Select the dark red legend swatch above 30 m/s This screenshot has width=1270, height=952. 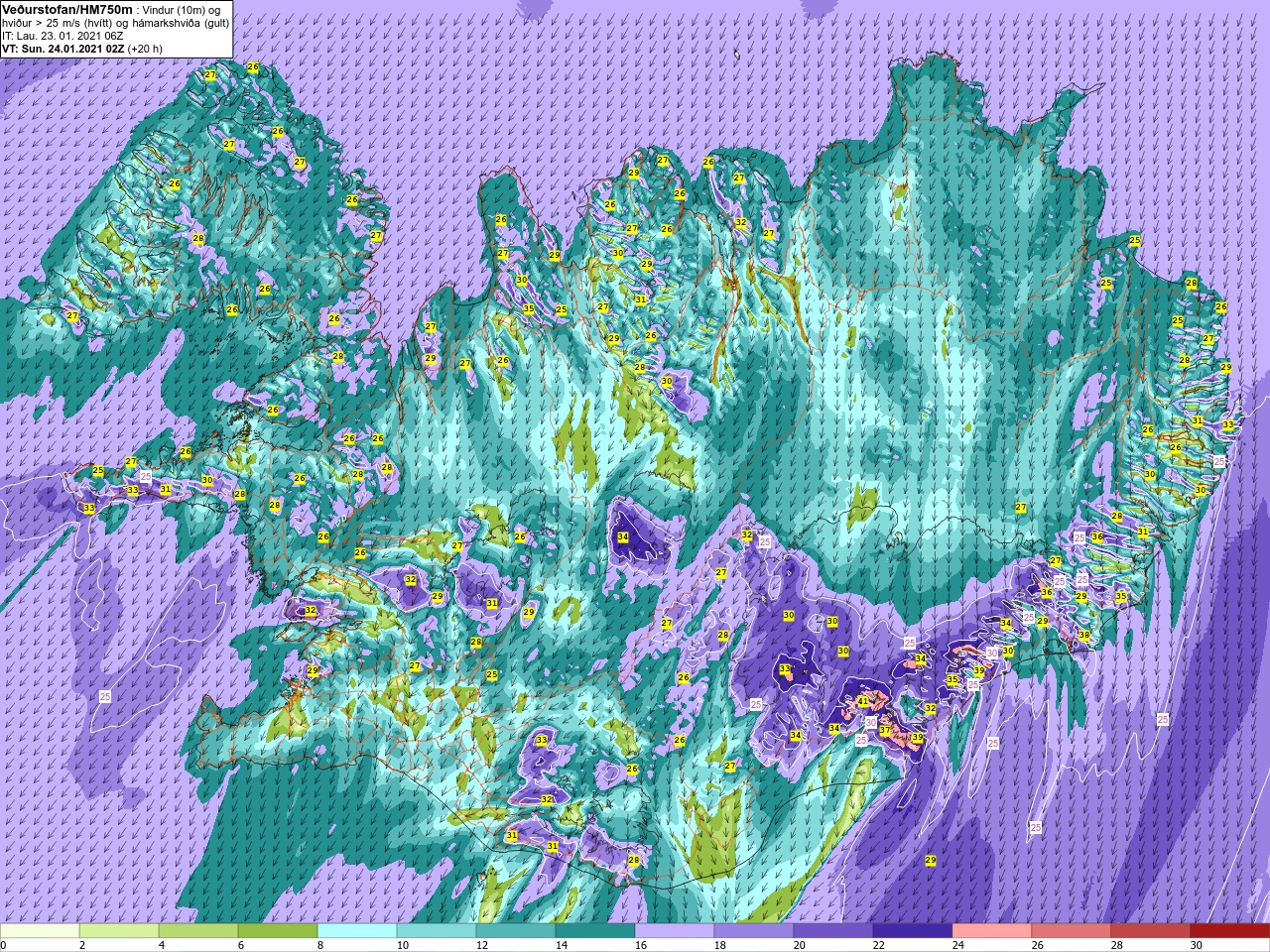coord(1230,931)
